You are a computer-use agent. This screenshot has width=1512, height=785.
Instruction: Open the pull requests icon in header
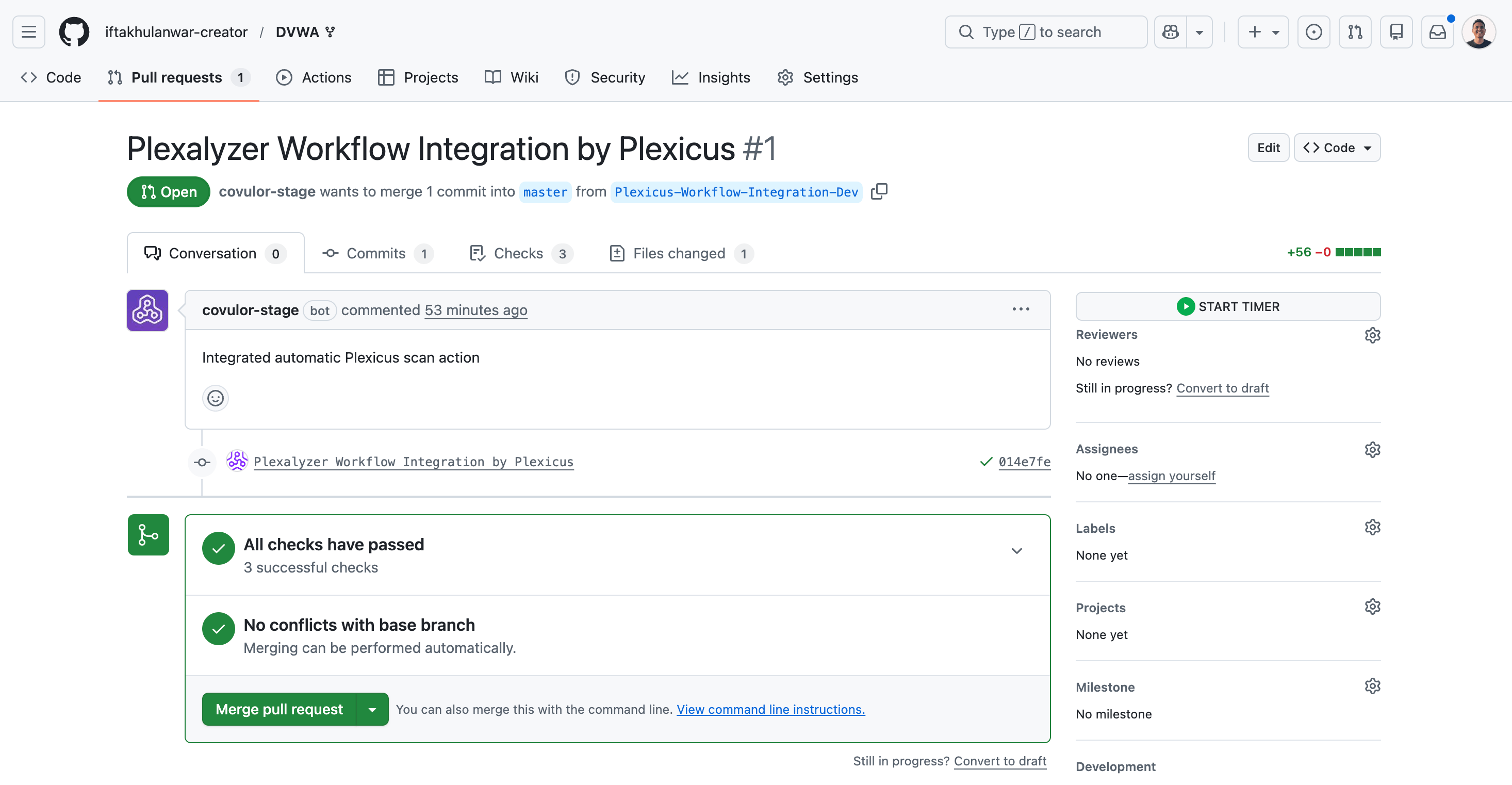[1355, 31]
